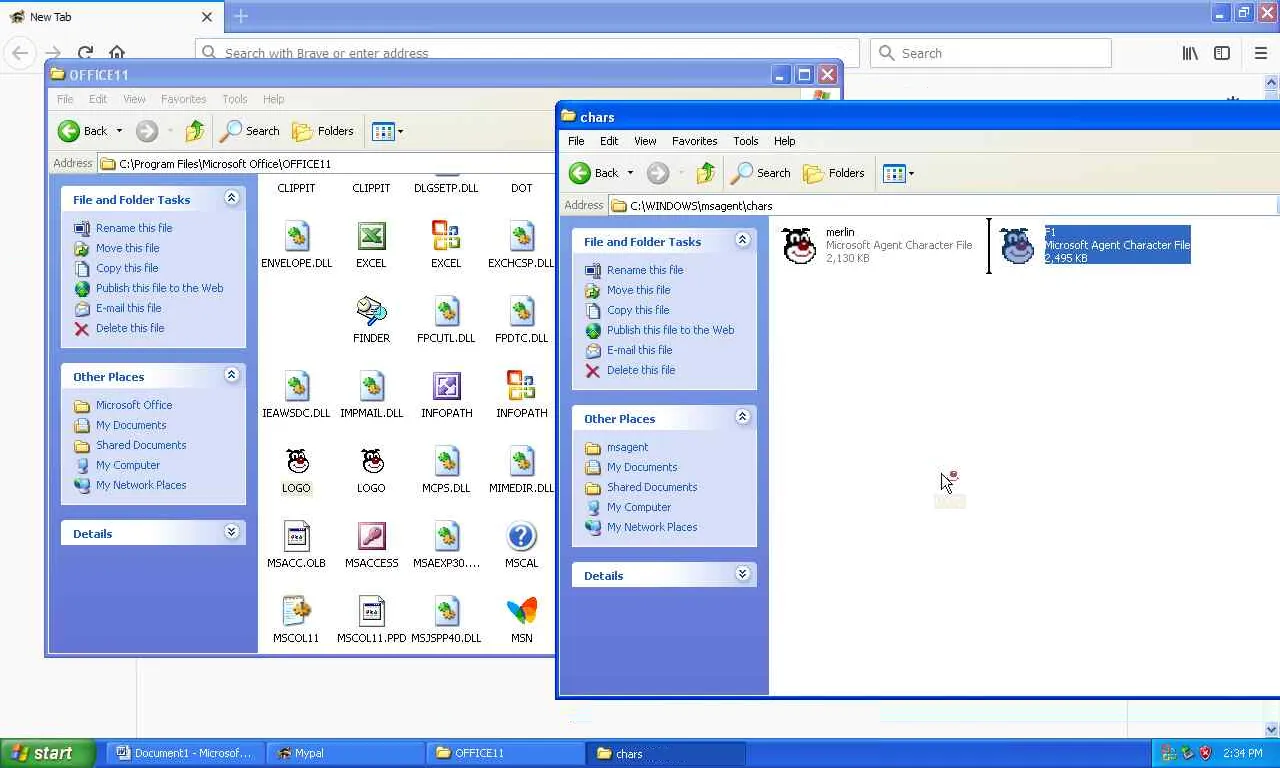Select FPCUTL.DLL file
Screen dimensions: 1280x768
pos(446,320)
